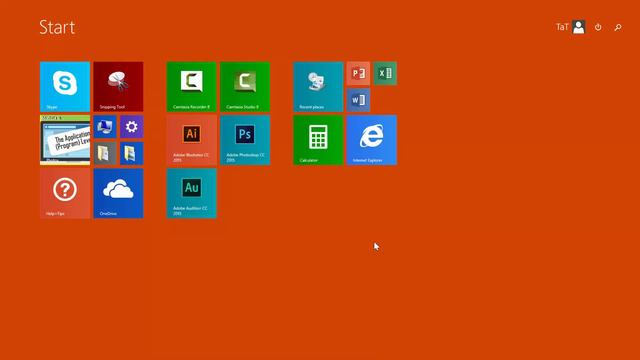Open the folder tile with blue background
640x360 pixels.
coord(131,153)
